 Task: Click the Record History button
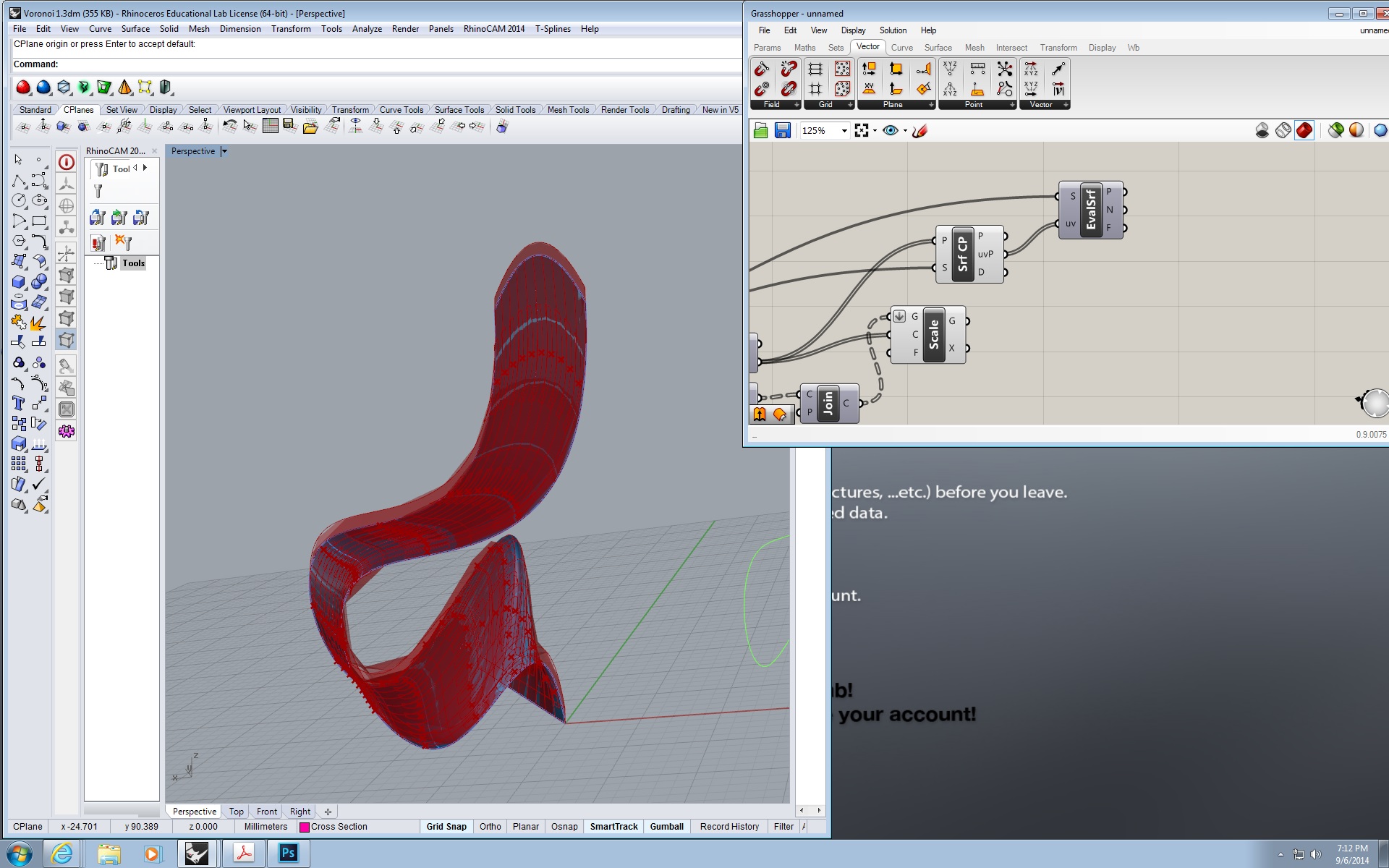pos(729,827)
